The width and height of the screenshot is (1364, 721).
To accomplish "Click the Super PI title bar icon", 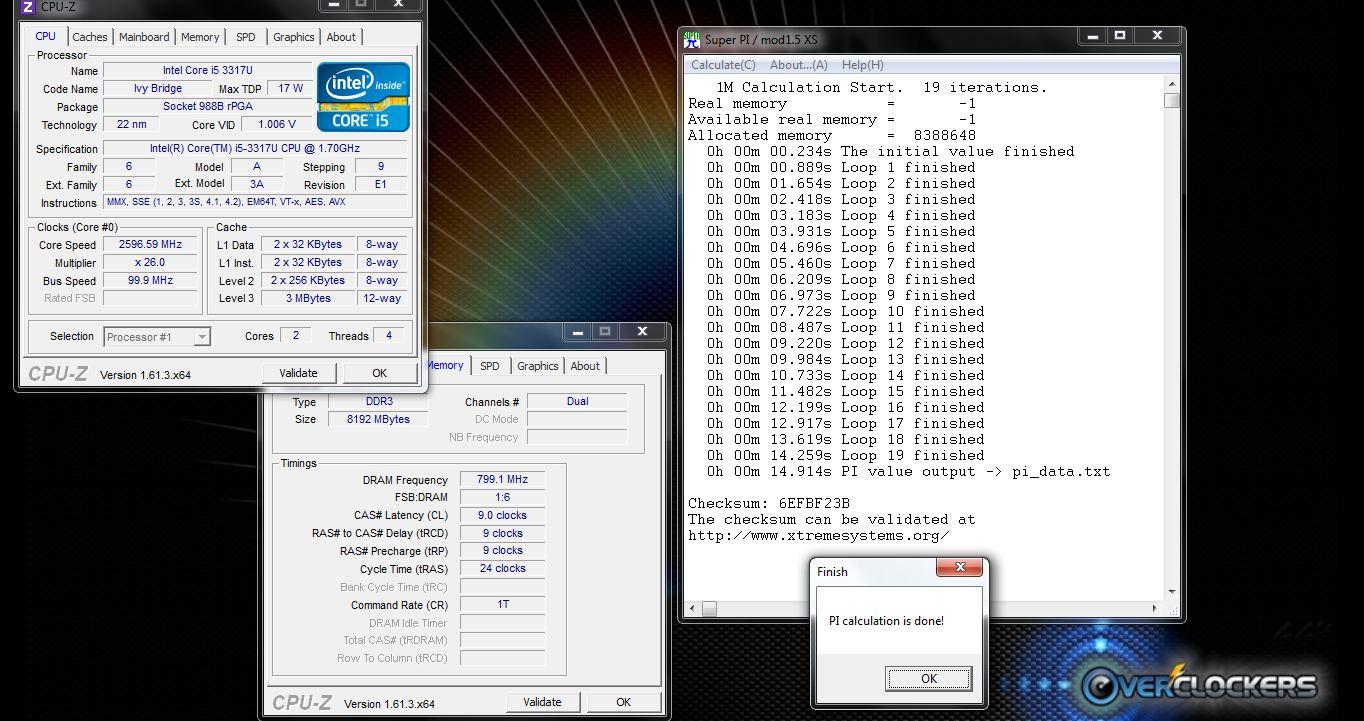I will click(692, 40).
